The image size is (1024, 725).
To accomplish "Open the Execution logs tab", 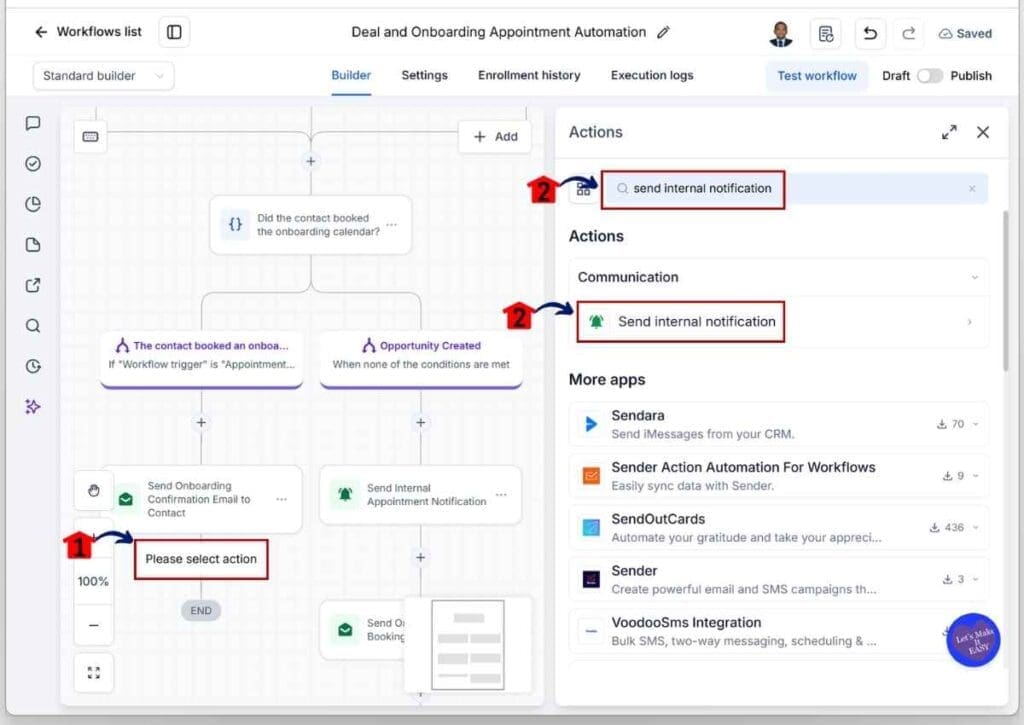I will click(x=652, y=75).
